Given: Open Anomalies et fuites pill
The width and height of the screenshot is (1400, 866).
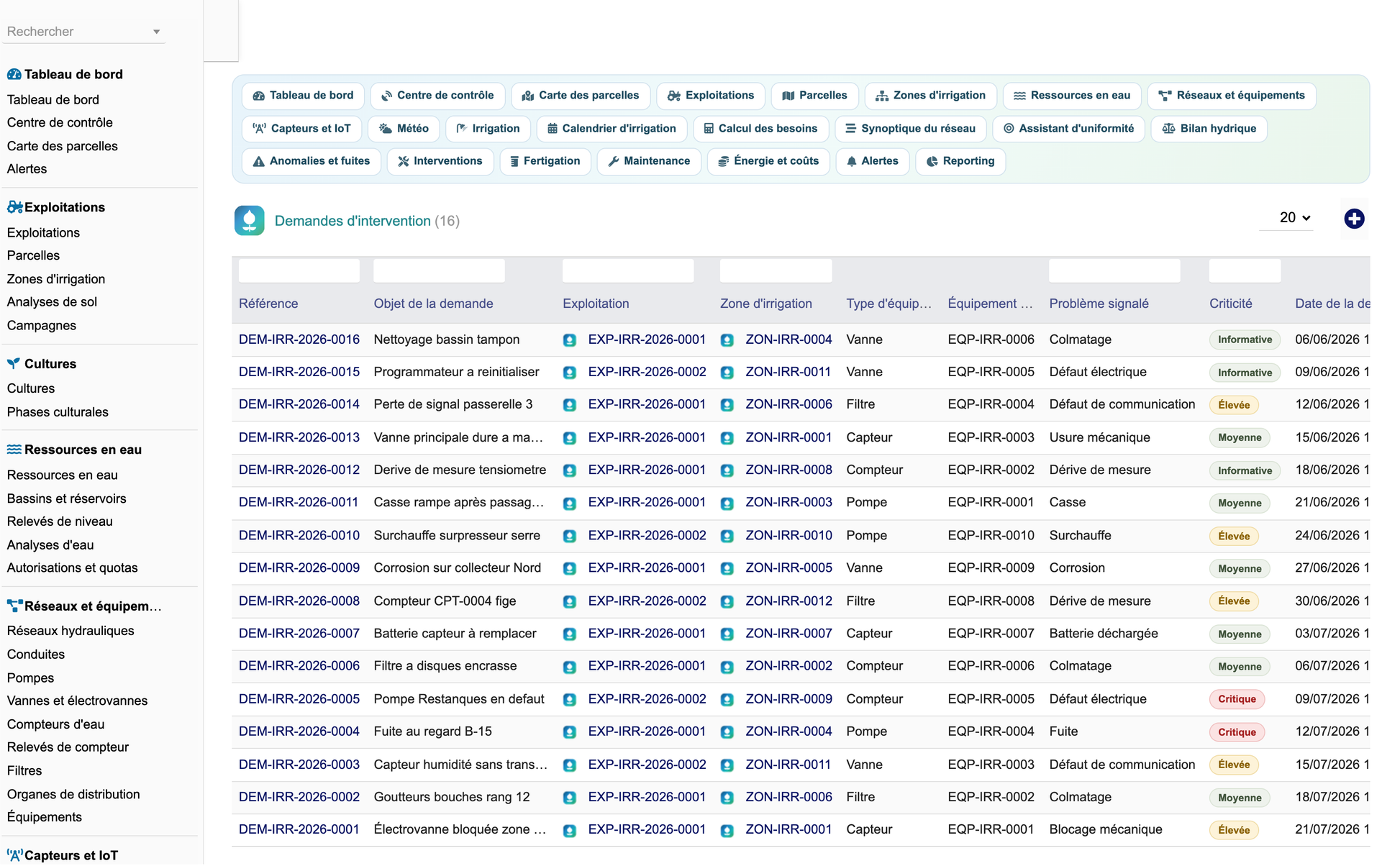Looking at the screenshot, I should click(312, 161).
